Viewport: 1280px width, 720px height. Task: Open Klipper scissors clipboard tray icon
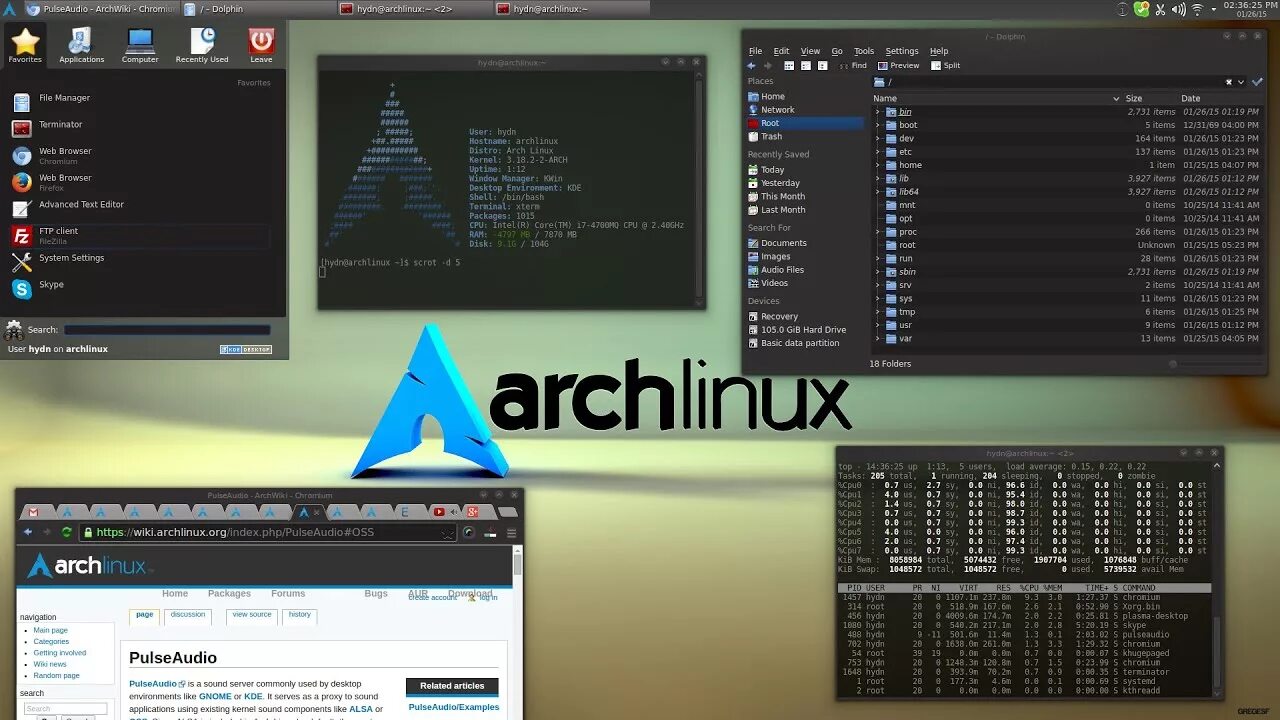pyautogui.click(x=1160, y=10)
